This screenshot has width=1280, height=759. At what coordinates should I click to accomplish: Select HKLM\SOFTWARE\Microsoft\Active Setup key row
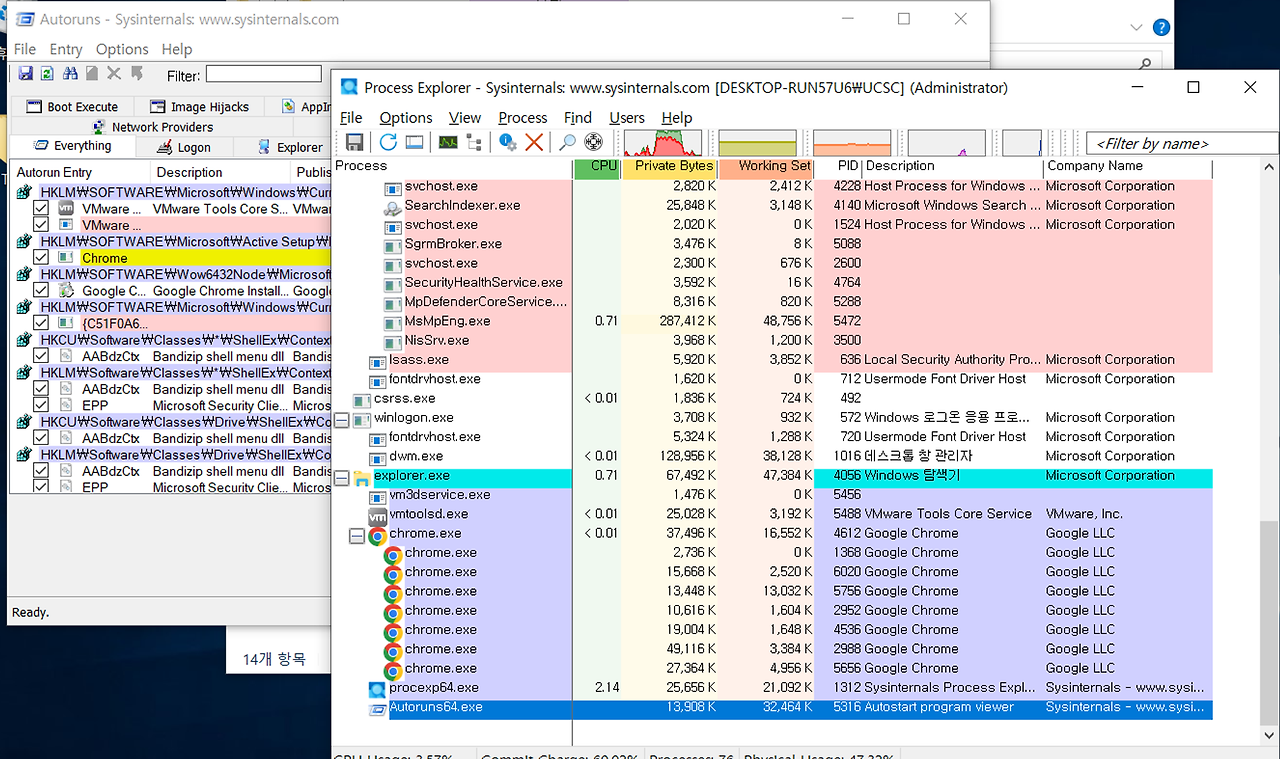[x=170, y=241]
